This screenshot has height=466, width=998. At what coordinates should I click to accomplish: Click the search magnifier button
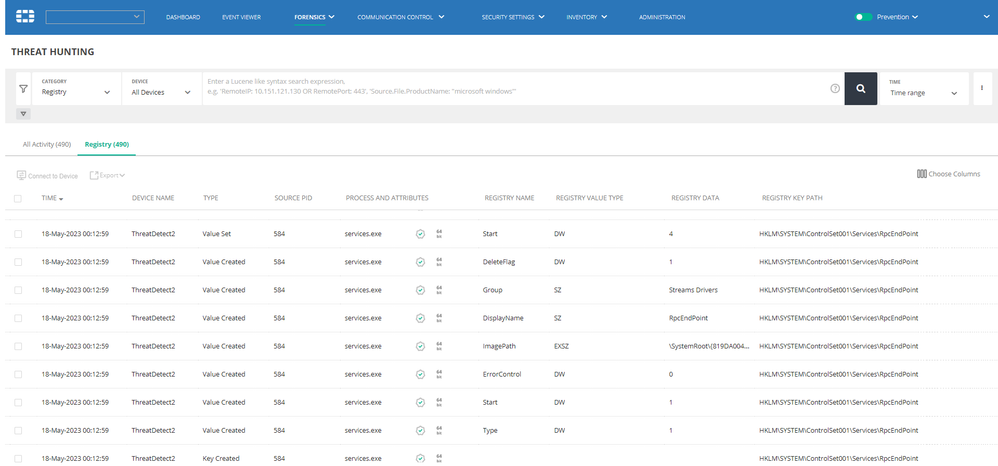[x=860, y=89]
